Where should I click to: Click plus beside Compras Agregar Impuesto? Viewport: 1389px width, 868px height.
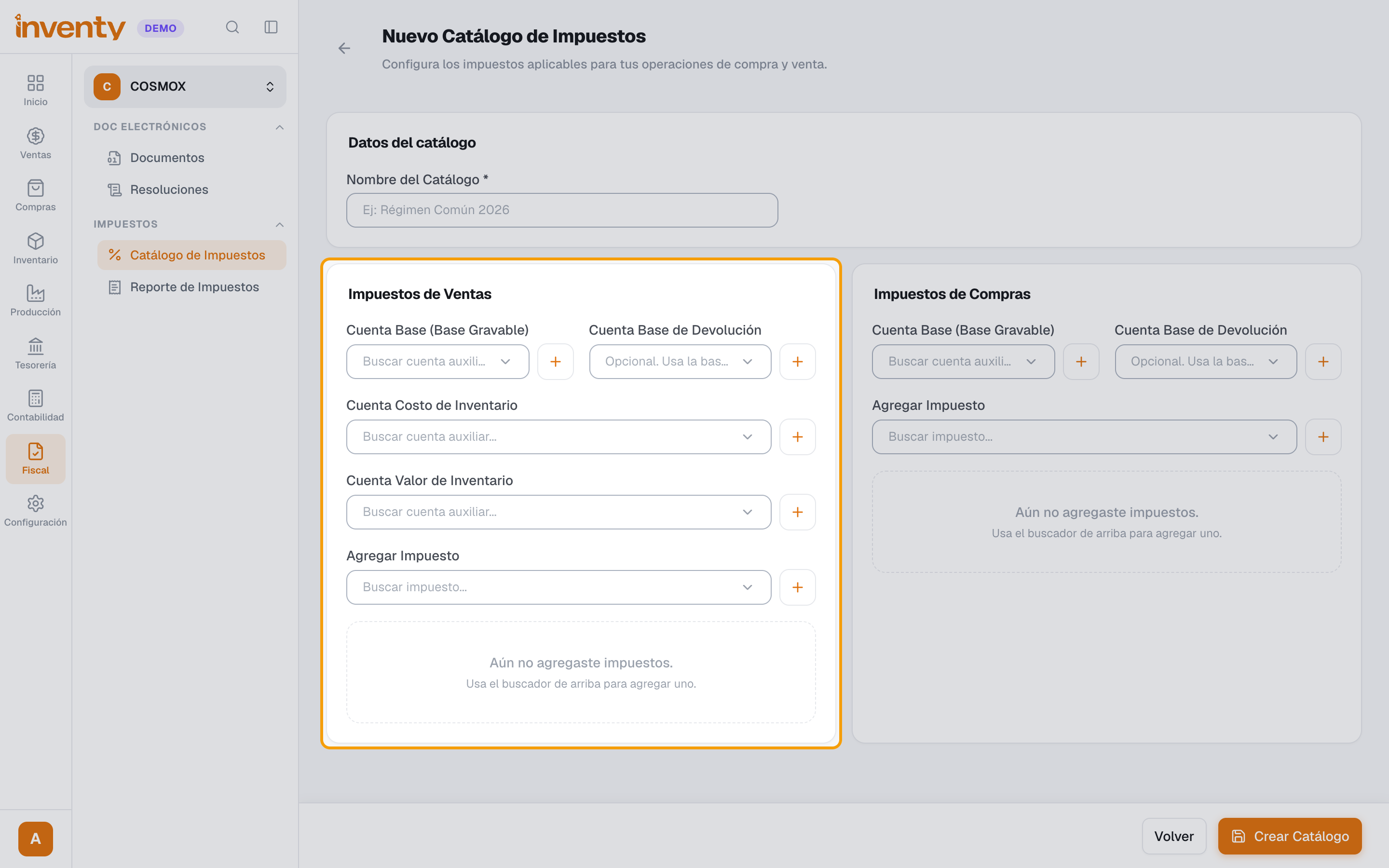tap(1323, 437)
